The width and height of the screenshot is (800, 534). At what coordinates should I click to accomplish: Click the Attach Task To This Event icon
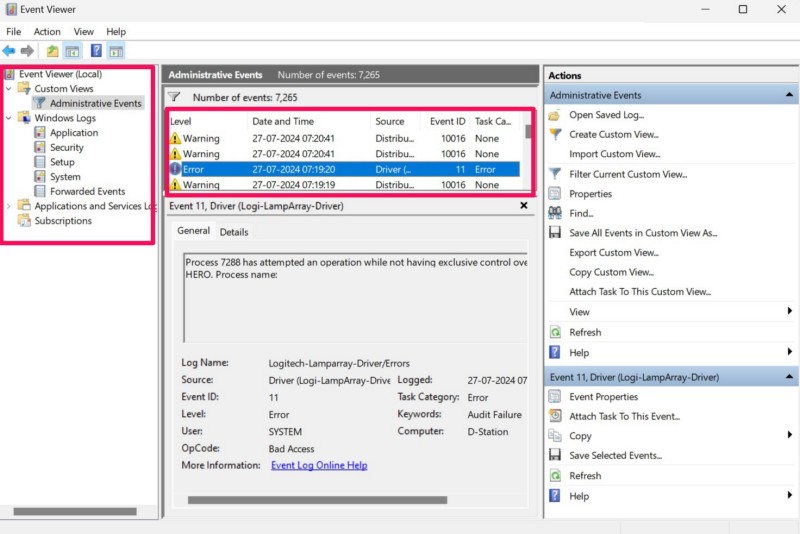click(x=555, y=416)
